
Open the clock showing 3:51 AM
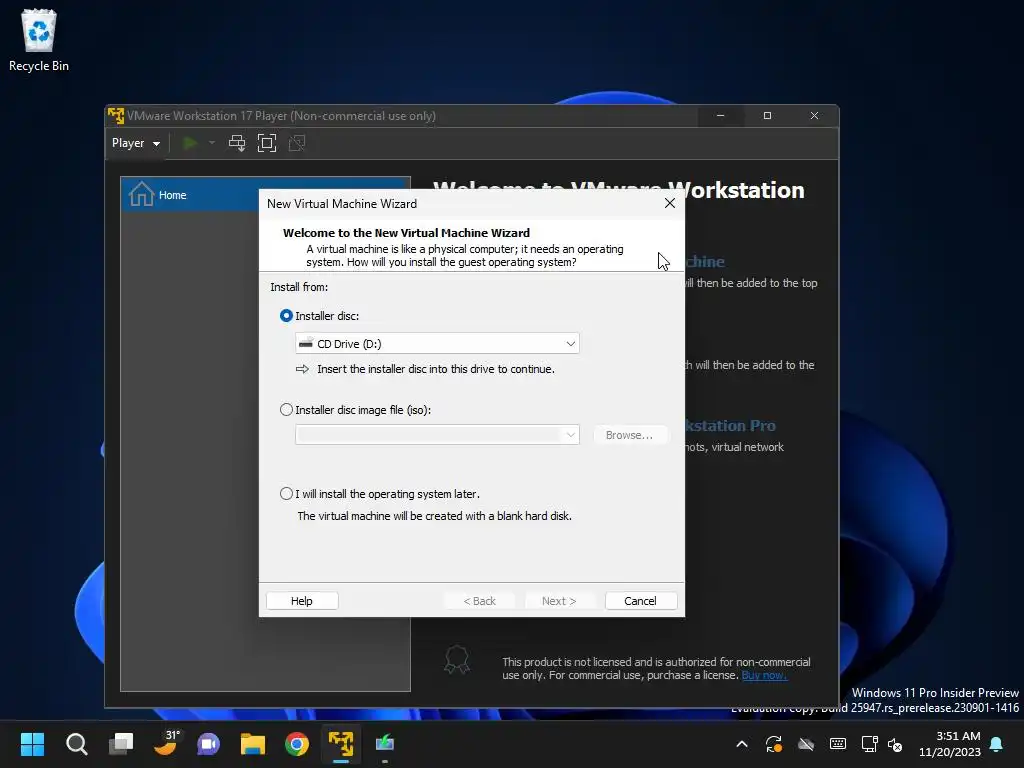(x=950, y=744)
